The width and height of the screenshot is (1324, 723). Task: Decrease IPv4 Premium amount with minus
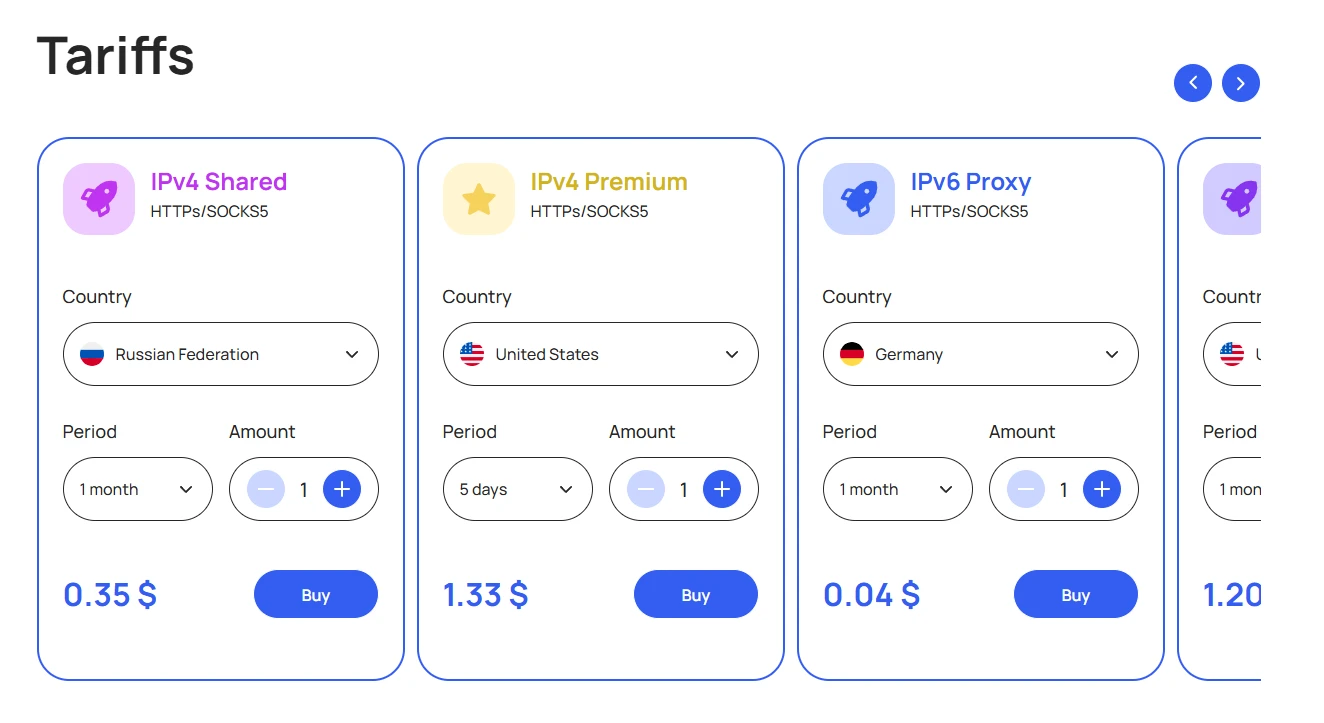(x=646, y=489)
